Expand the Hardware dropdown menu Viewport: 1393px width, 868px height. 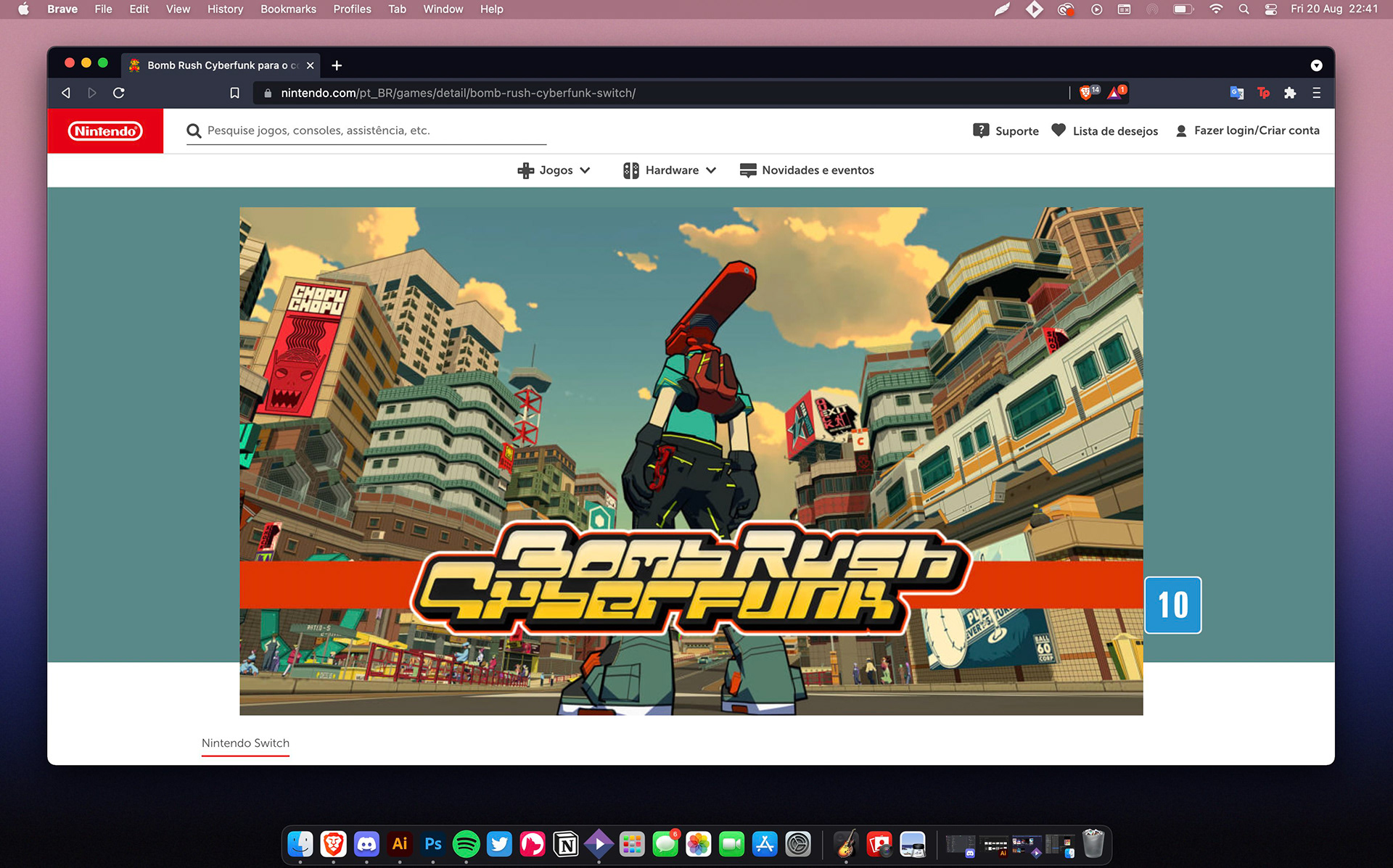point(670,170)
